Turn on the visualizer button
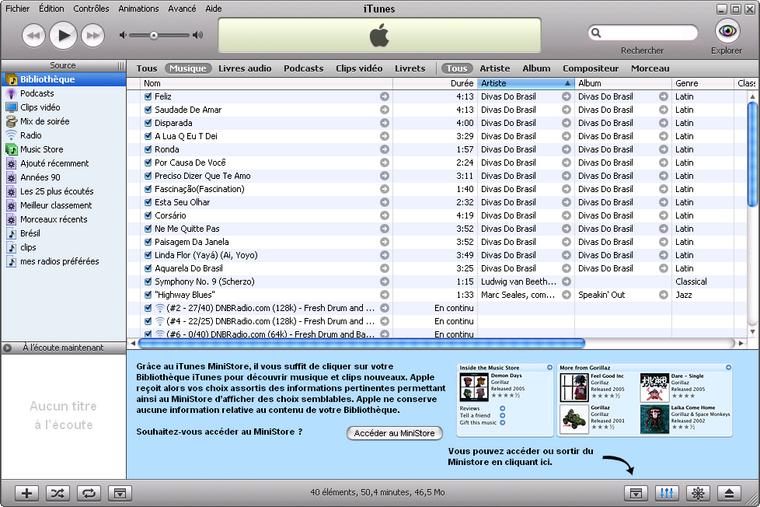The width and height of the screenshot is (760, 507). point(698,493)
